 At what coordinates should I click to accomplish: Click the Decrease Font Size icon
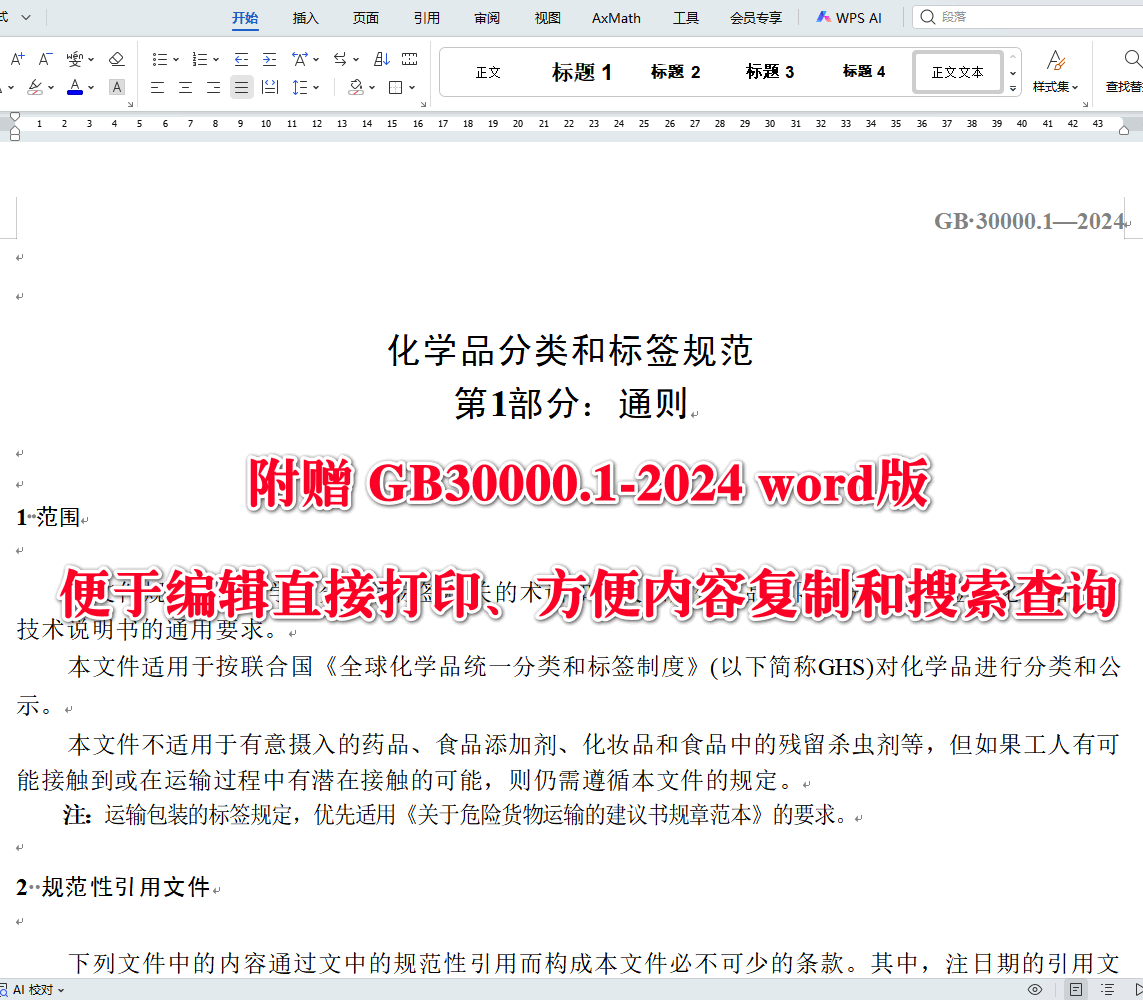click(x=43, y=58)
